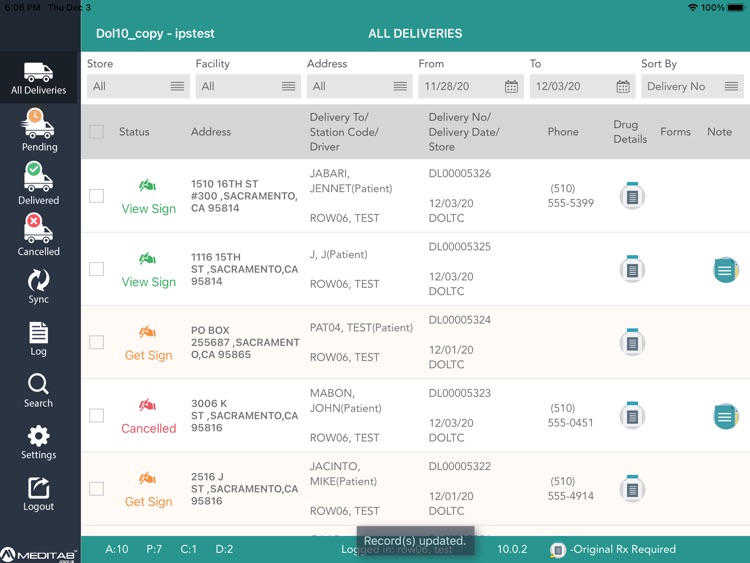This screenshot has height=563, width=750.
Task: Tap the Meditab logo
Action: coord(38,555)
